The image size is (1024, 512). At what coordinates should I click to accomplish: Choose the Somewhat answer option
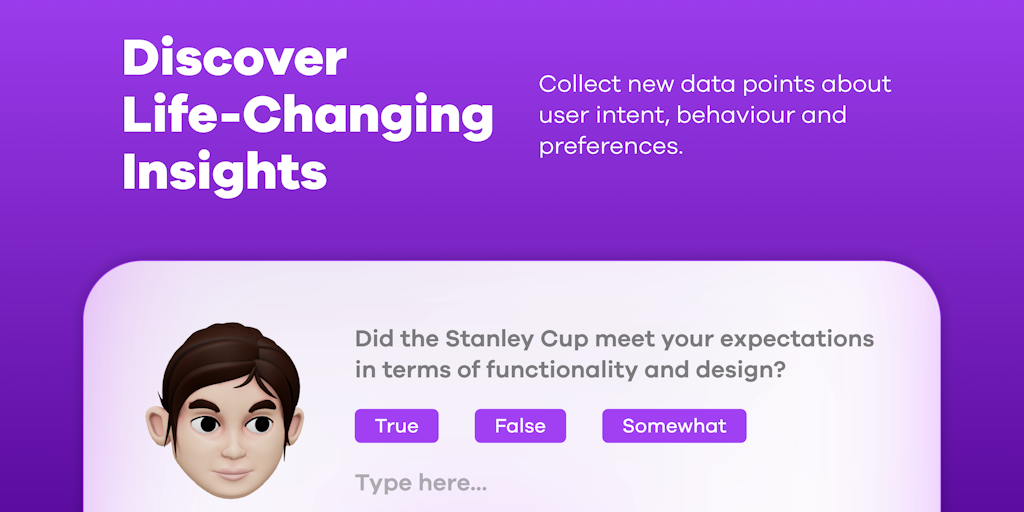(674, 426)
